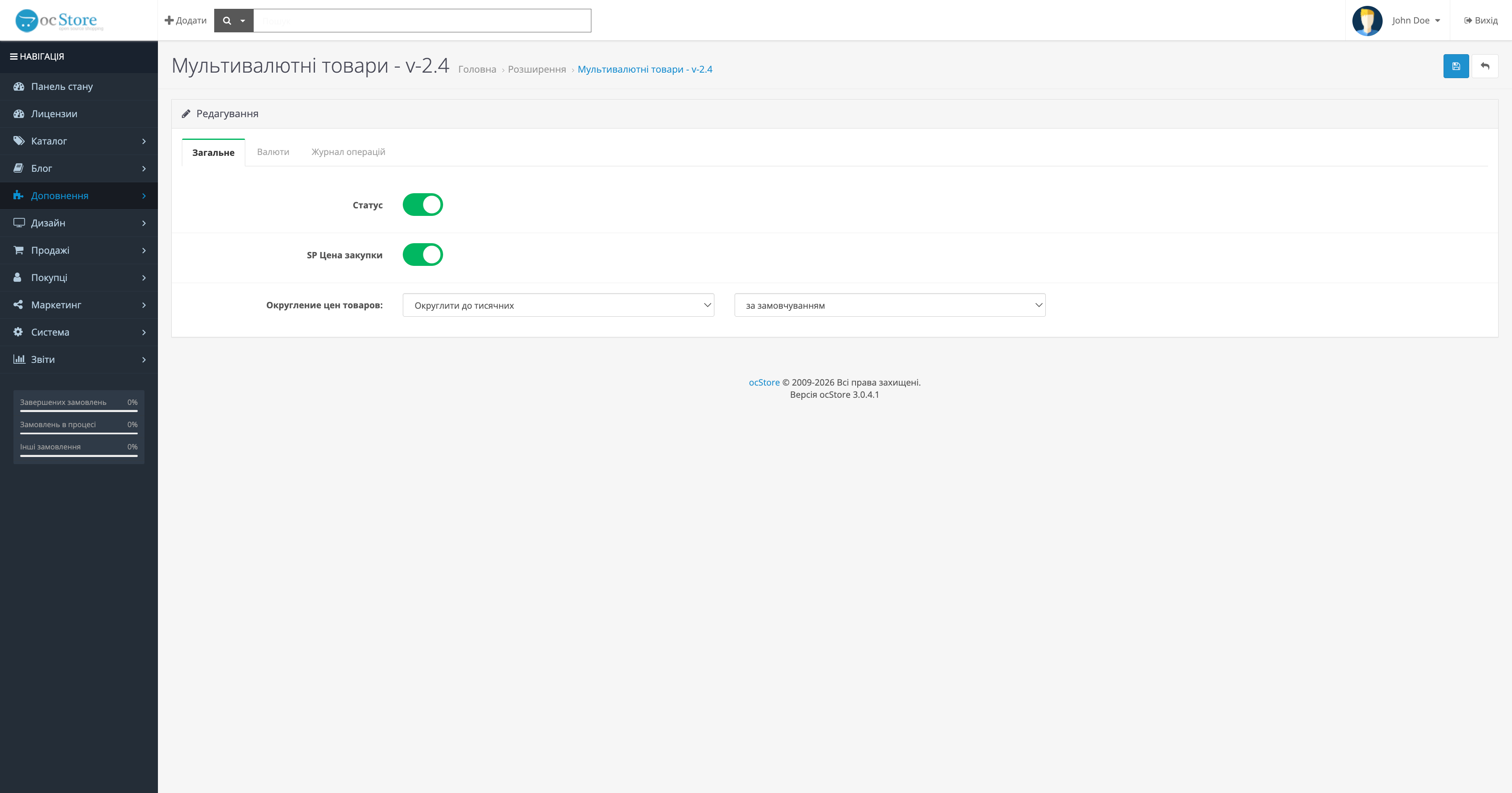Open the Журнал операцій tab
1512x793 pixels.
(x=348, y=152)
